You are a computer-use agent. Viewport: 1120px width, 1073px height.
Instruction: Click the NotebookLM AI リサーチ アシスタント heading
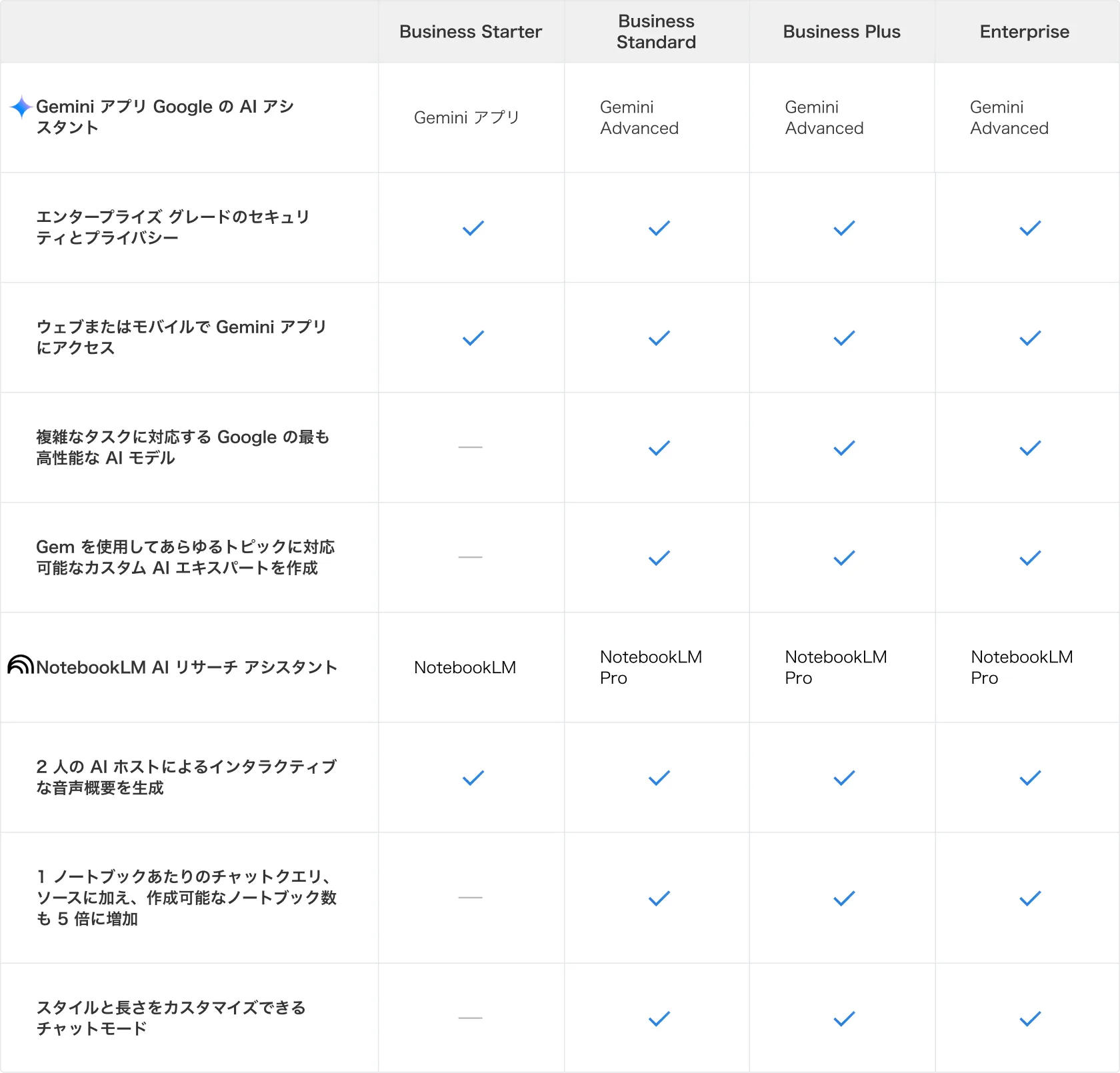pyautogui.click(x=187, y=667)
